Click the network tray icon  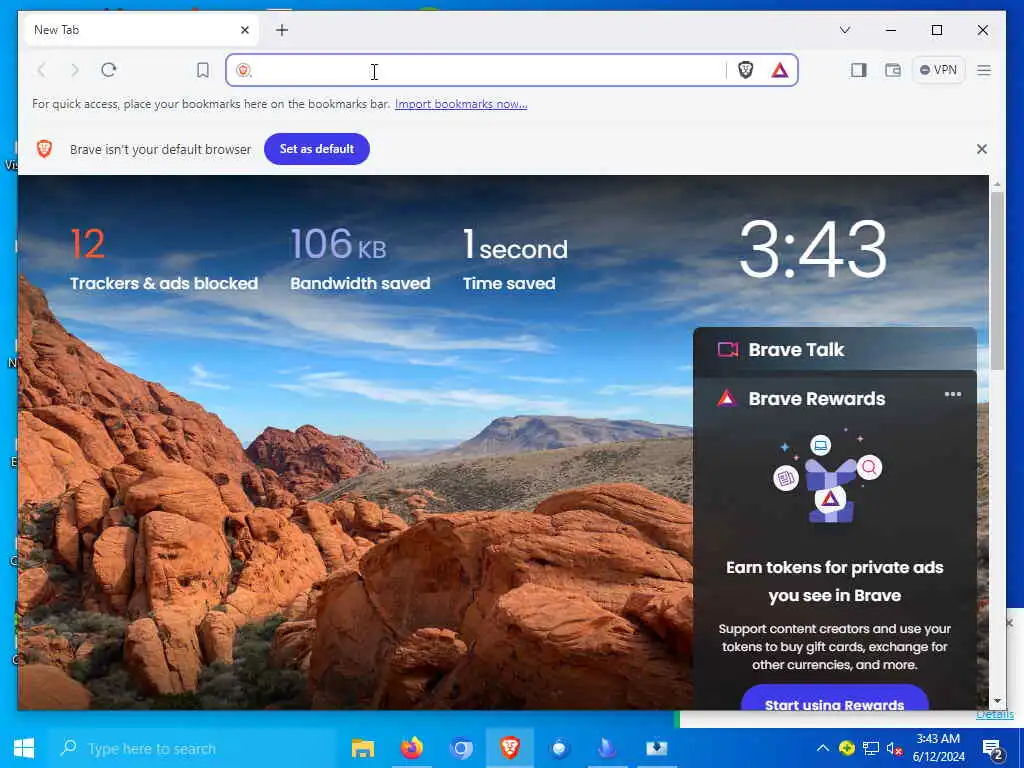click(x=871, y=748)
